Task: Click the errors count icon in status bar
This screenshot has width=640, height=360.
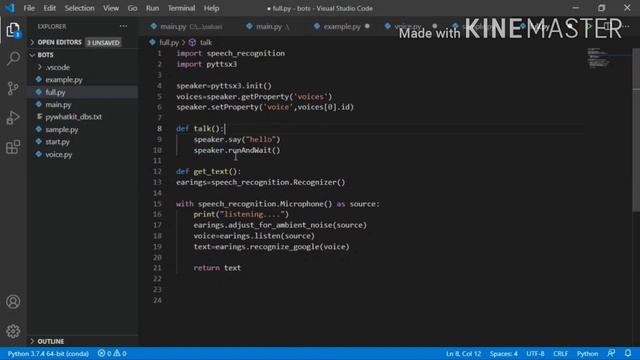Action: pyautogui.click(x=102, y=353)
